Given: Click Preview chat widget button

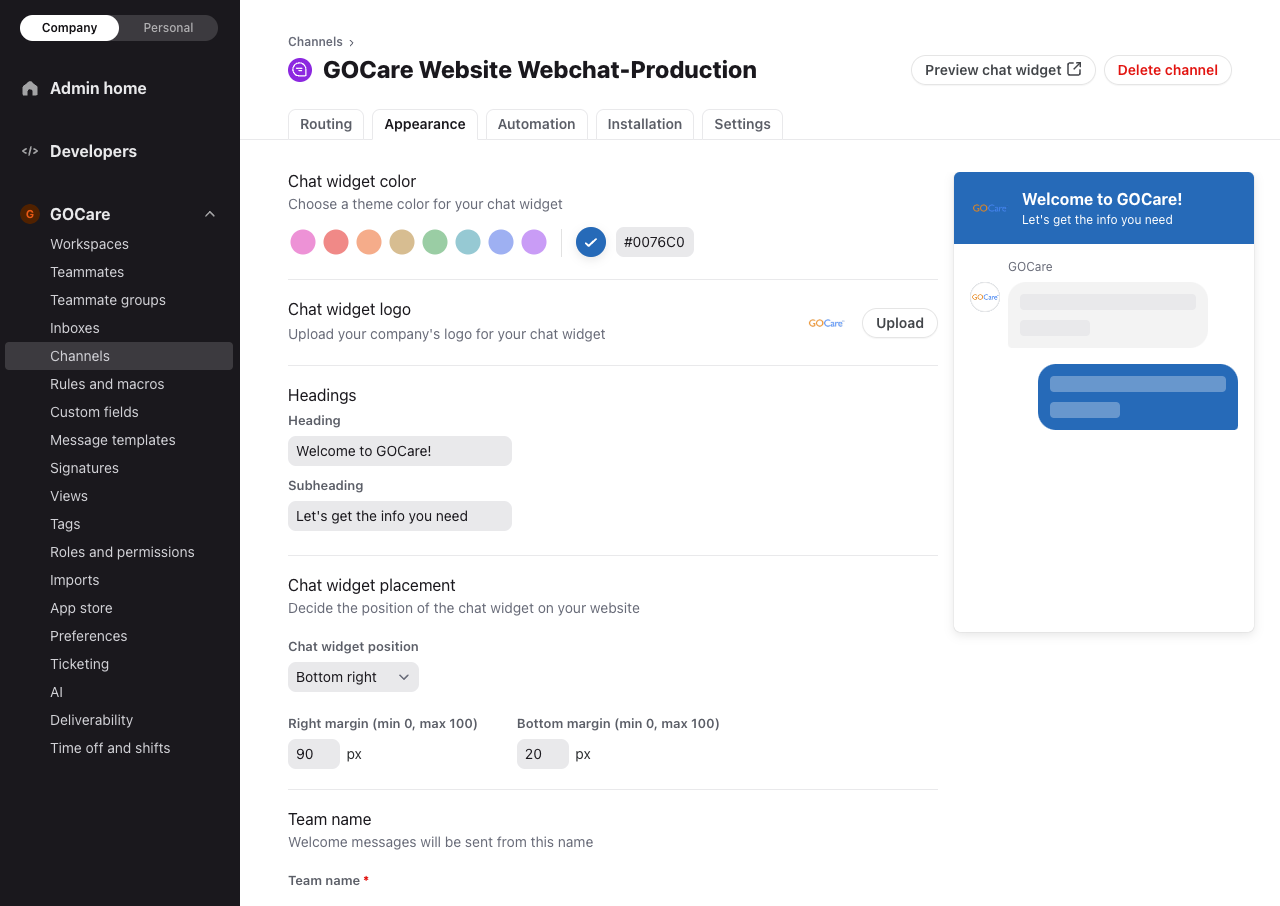Looking at the screenshot, I should 1003,70.
